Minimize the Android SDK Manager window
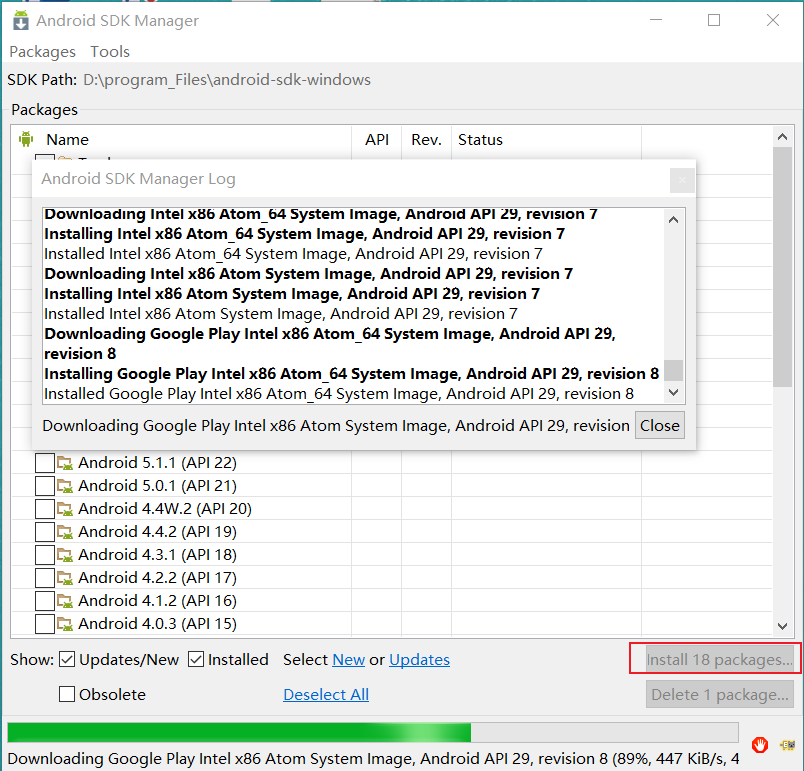 pyautogui.click(x=656, y=20)
